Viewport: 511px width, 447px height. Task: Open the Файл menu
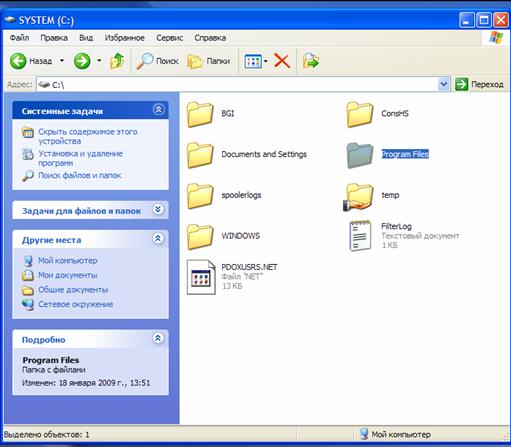pyautogui.click(x=19, y=38)
